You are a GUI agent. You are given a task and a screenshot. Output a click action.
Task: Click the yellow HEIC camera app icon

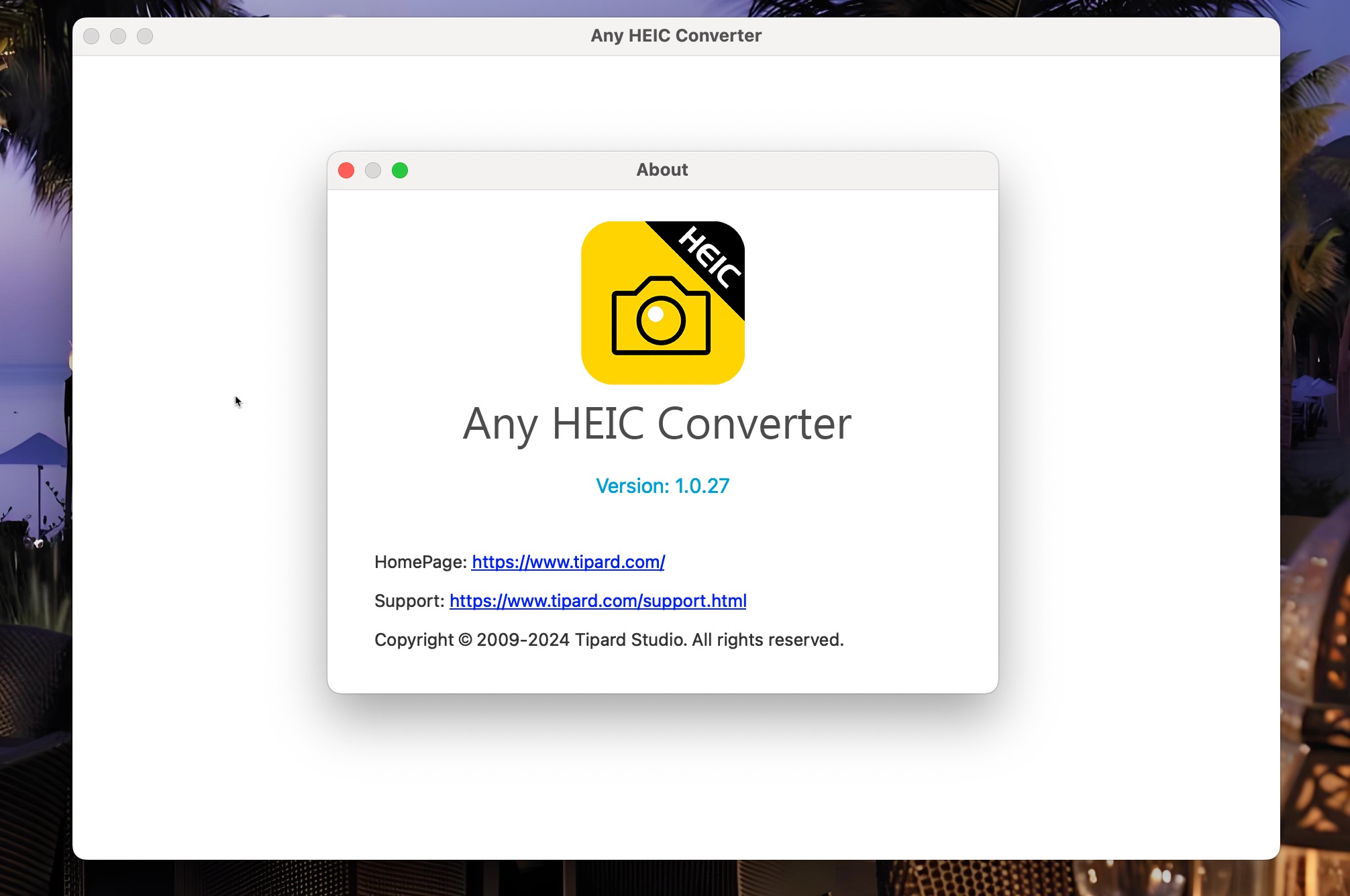[x=663, y=302]
